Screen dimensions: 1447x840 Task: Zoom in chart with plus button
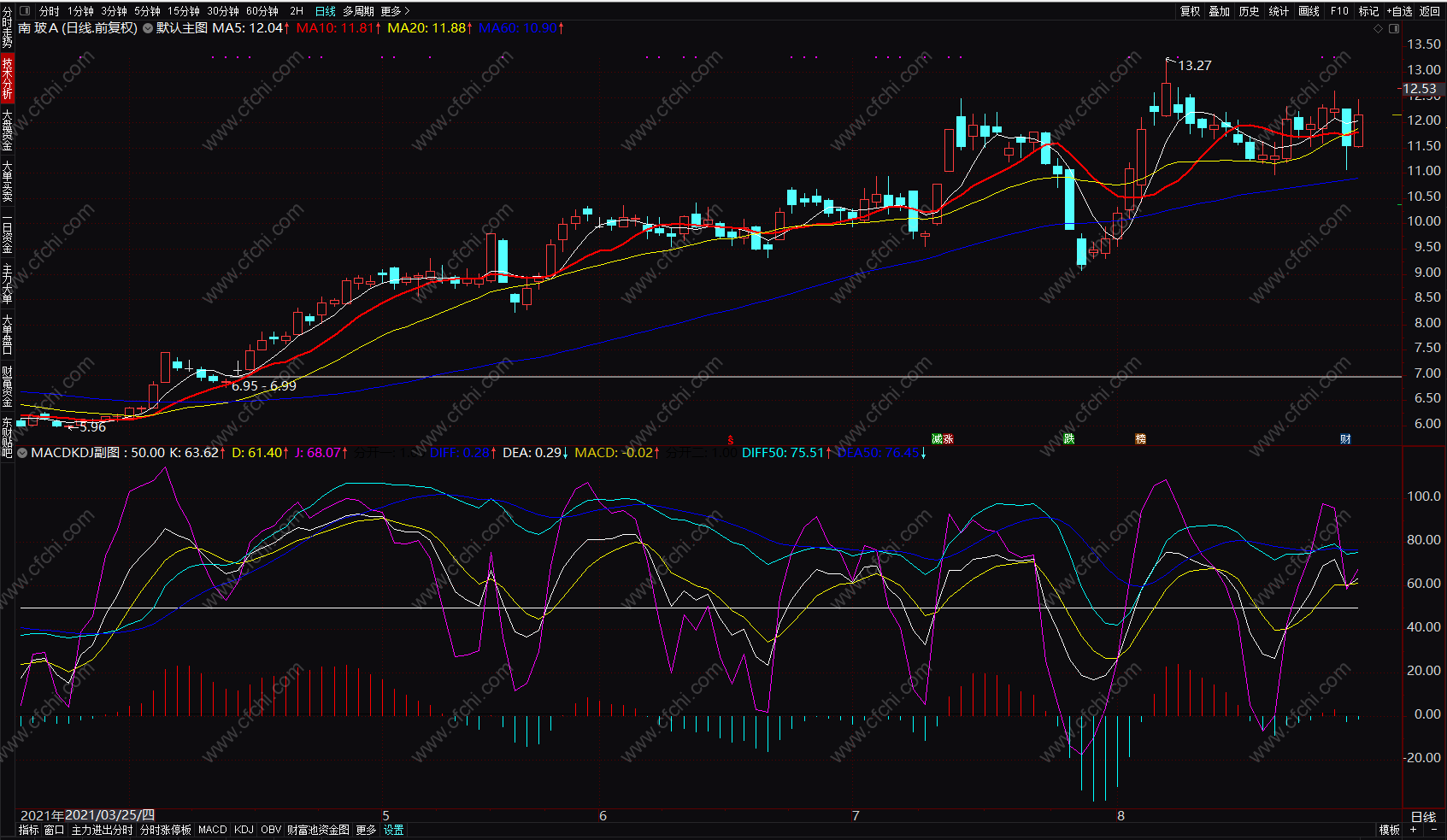[x=1413, y=830]
